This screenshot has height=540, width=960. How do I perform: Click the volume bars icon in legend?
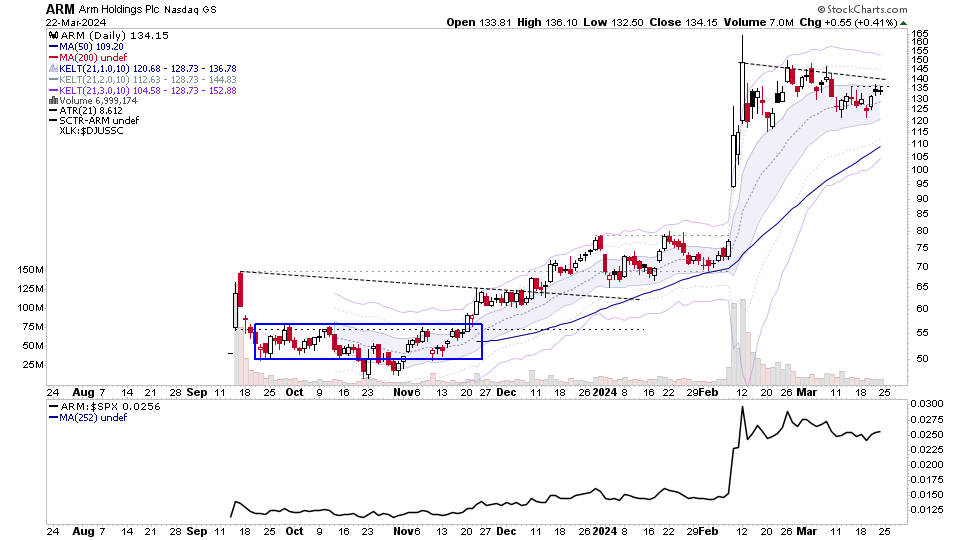pyautogui.click(x=53, y=101)
